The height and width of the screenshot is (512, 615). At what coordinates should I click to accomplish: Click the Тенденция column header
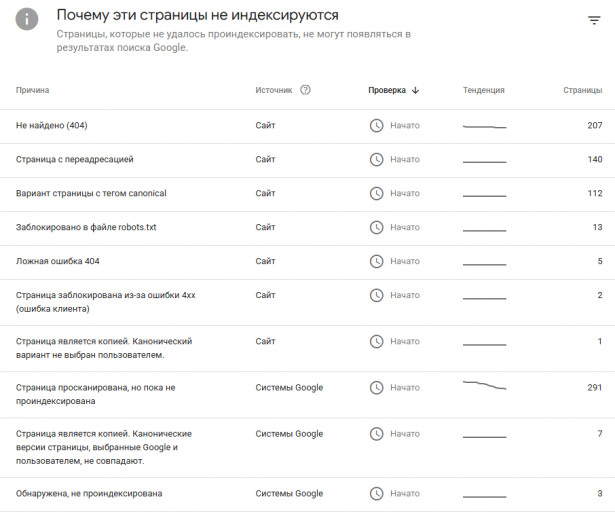(484, 90)
